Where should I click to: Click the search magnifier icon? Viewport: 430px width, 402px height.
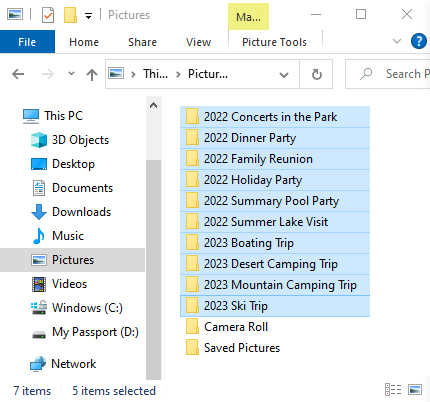(366, 74)
